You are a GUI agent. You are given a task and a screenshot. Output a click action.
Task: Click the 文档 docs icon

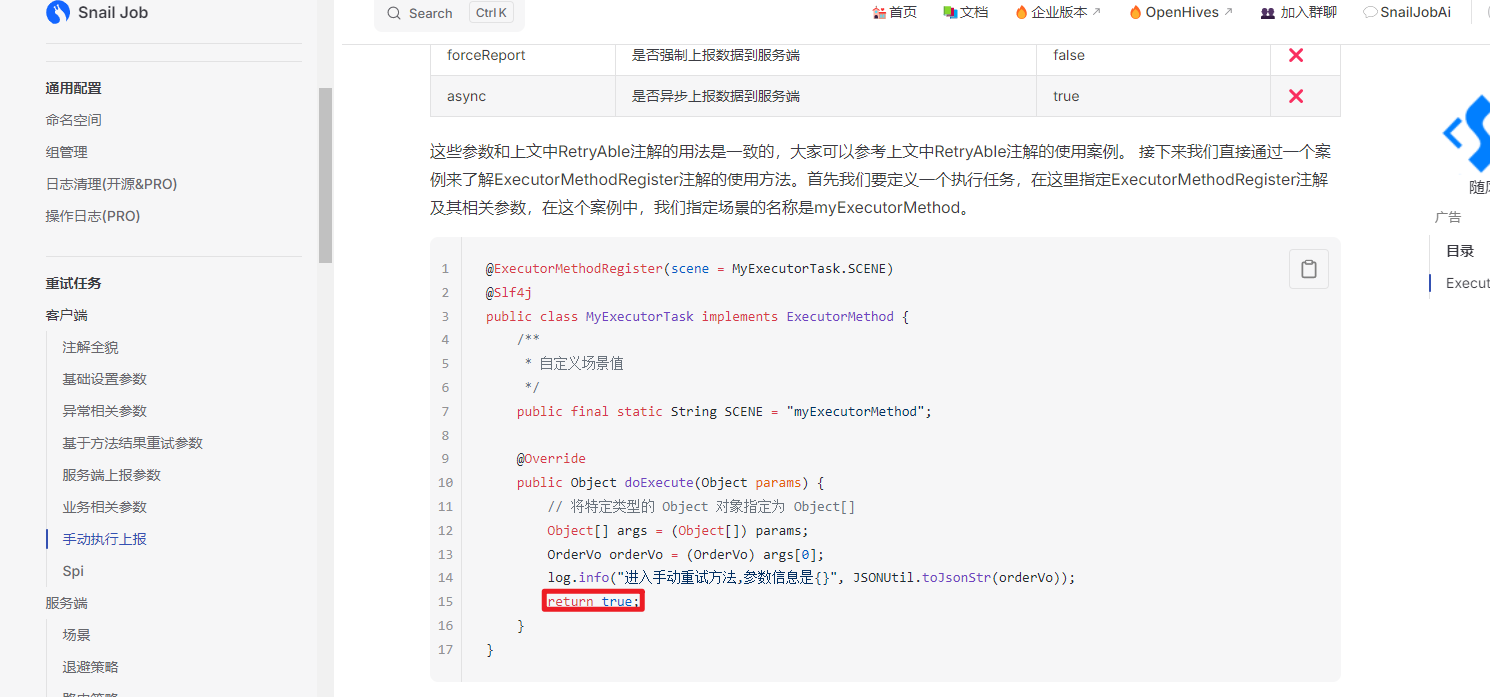tap(950, 13)
